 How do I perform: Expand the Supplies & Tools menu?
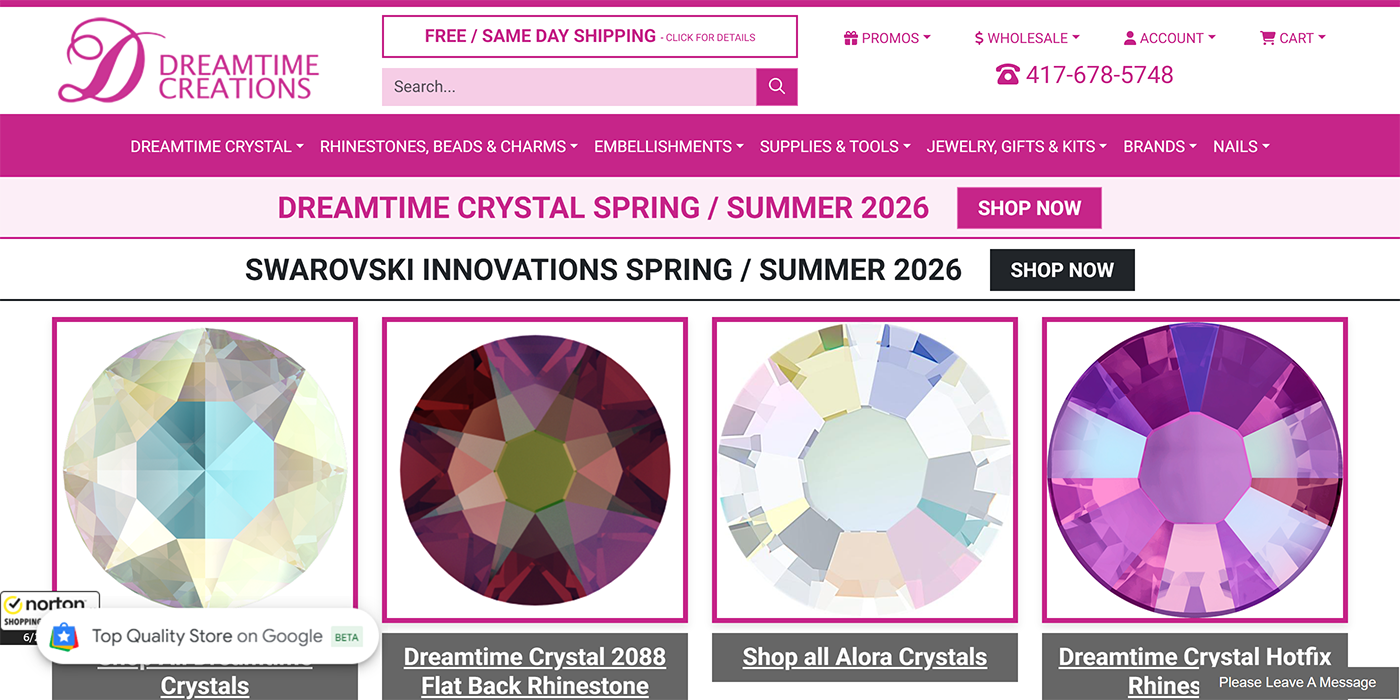pos(835,146)
